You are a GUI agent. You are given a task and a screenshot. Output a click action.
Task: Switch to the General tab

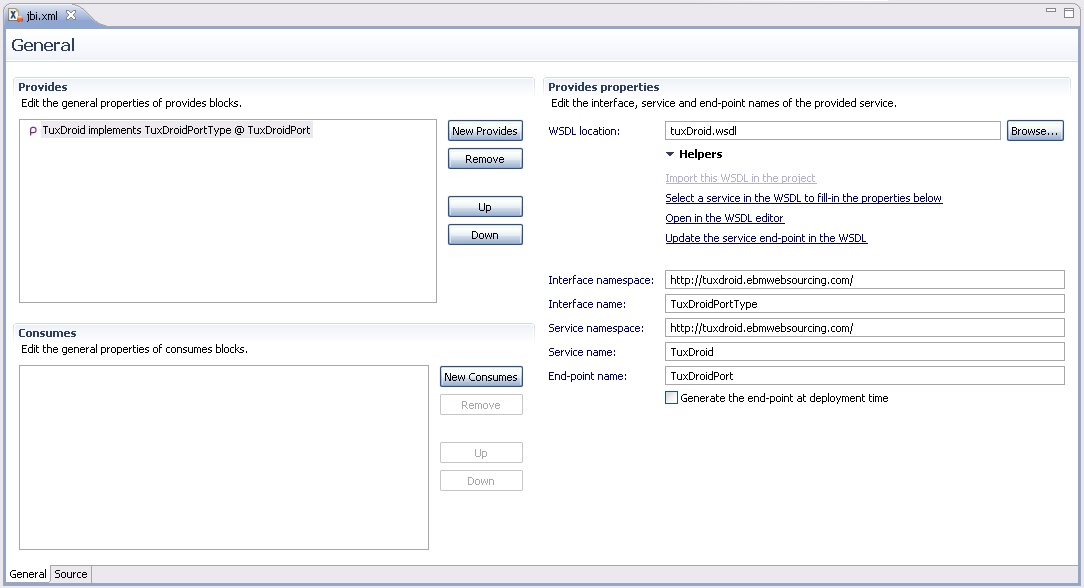(x=28, y=574)
